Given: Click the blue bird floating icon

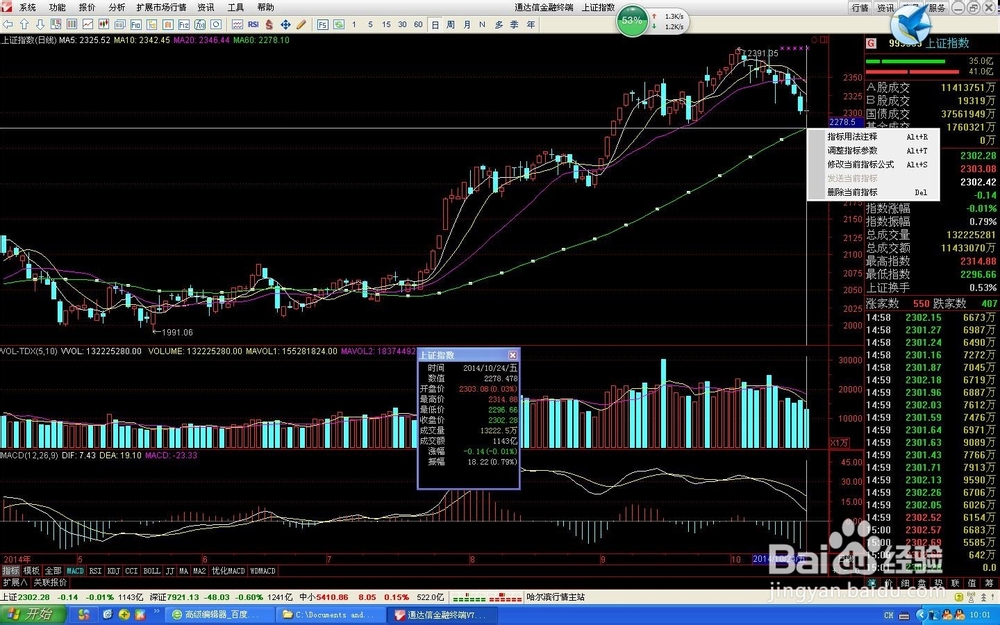Looking at the screenshot, I should 911,26.
